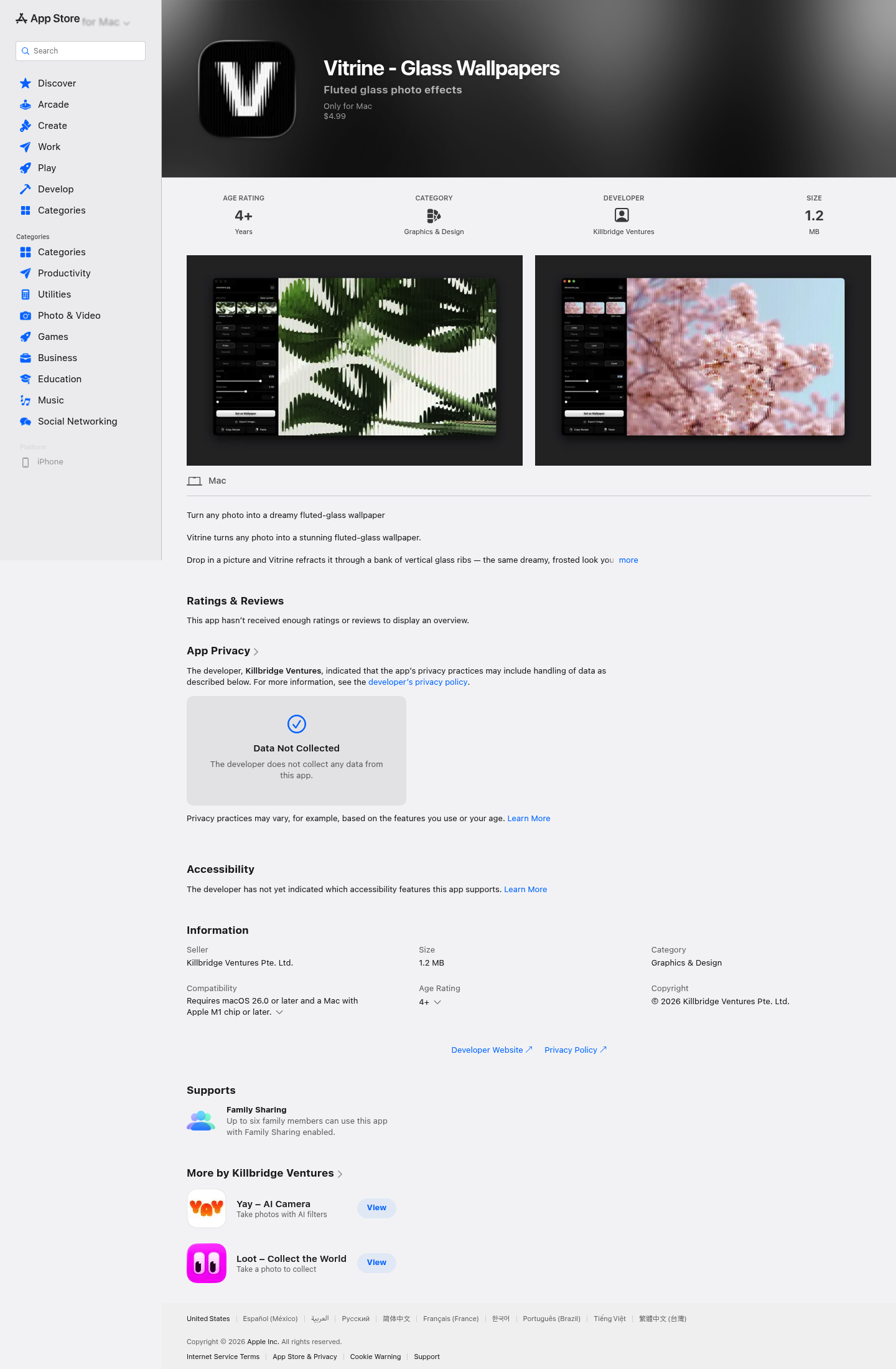The width and height of the screenshot is (896, 1369).
Task: Select the Photo & Video camera icon
Action: tap(26, 316)
